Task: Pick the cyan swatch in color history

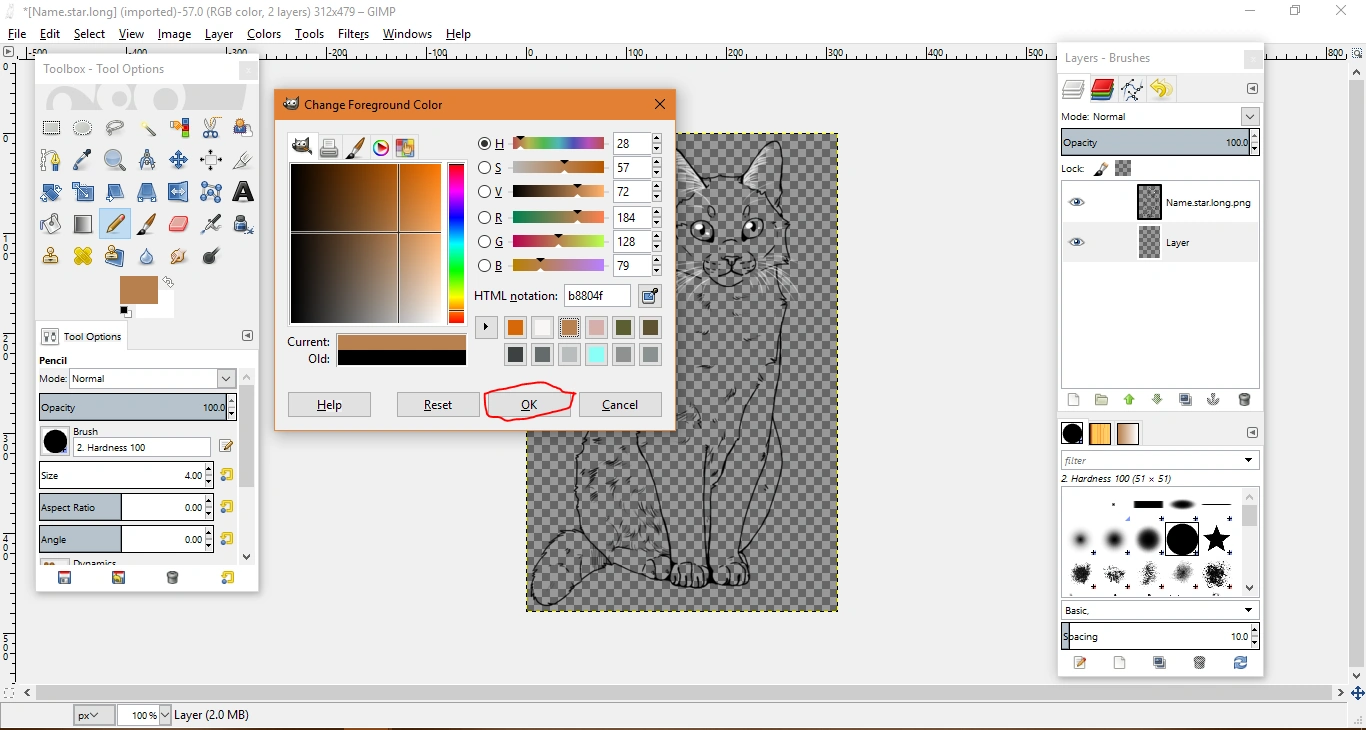Action: click(x=597, y=355)
